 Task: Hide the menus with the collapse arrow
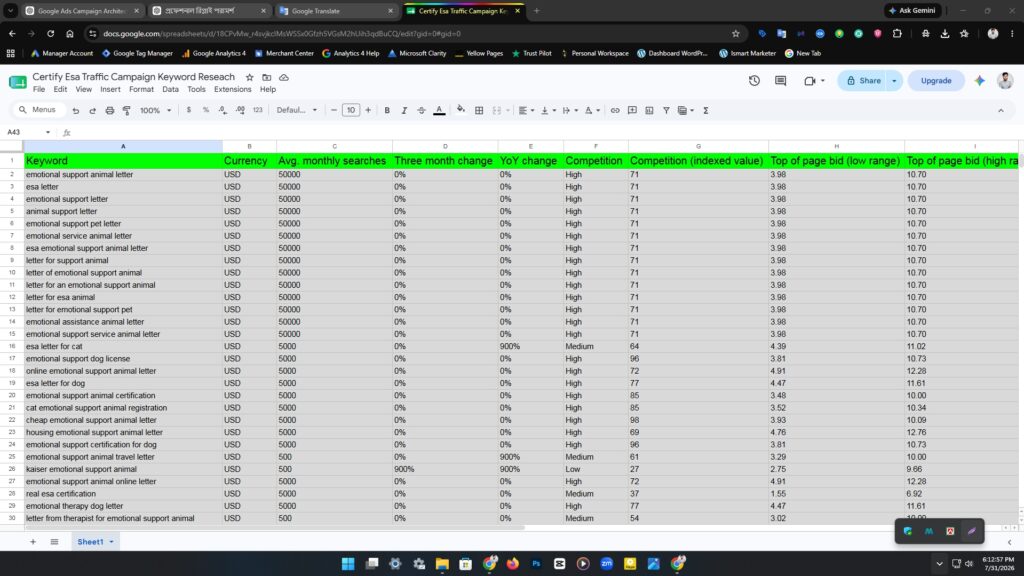(1000, 110)
